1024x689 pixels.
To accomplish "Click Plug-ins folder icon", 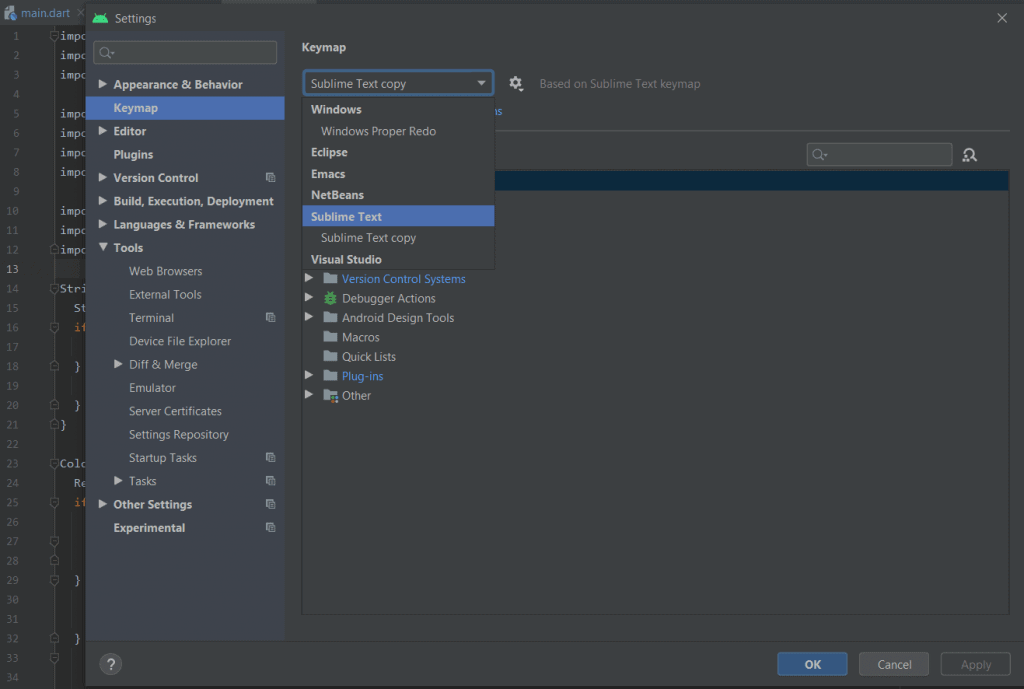I will pyautogui.click(x=330, y=376).
